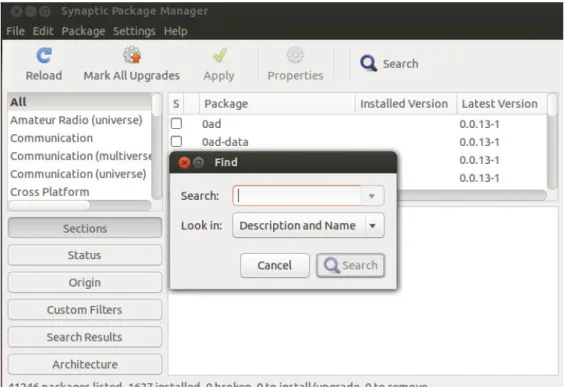The width and height of the screenshot is (567, 387).
Task: Switch to Sections filter view
Action: (85, 228)
